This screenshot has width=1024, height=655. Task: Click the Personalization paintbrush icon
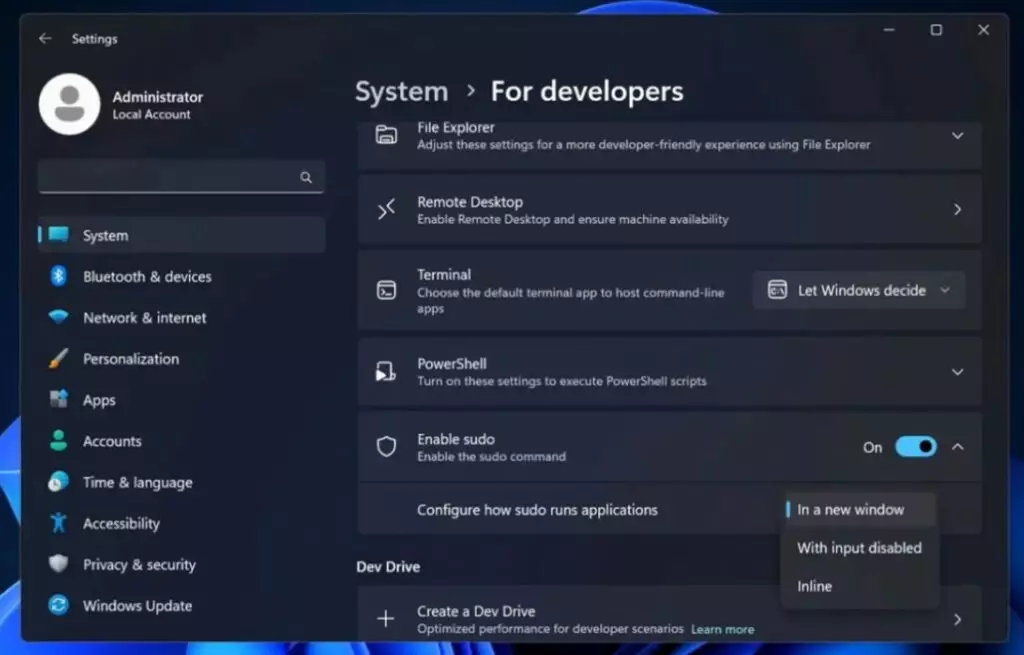click(x=59, y=359)
